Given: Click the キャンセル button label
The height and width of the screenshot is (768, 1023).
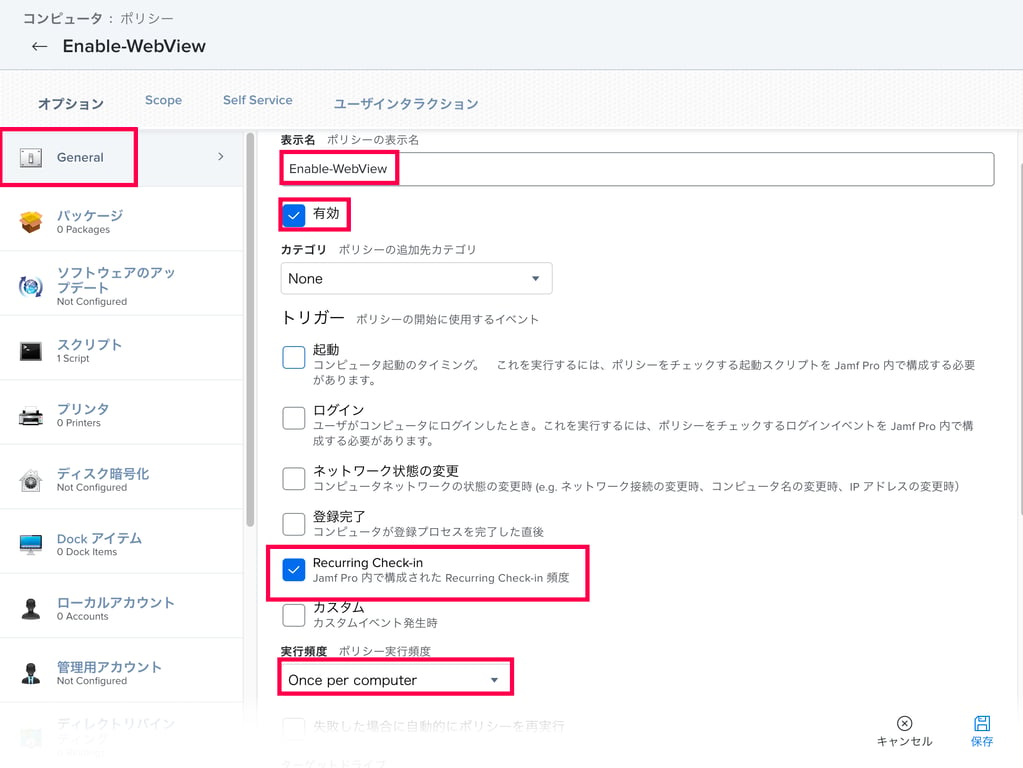Looking at the screenshot, I should click(904, 741).
